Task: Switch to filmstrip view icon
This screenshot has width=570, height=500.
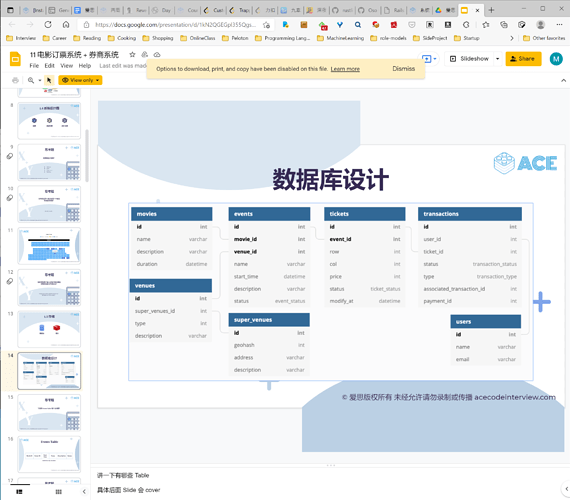Action: (19, 492)
